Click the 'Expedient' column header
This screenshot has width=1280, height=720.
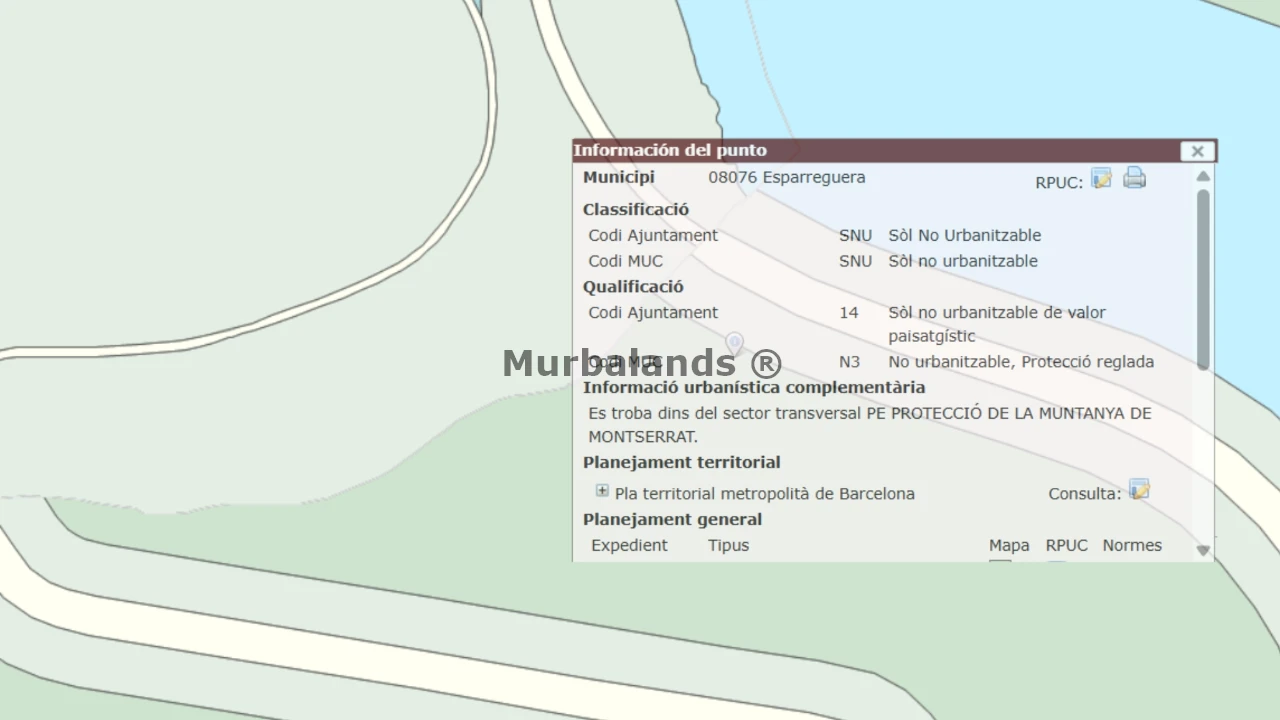click(x=629, y=546)
